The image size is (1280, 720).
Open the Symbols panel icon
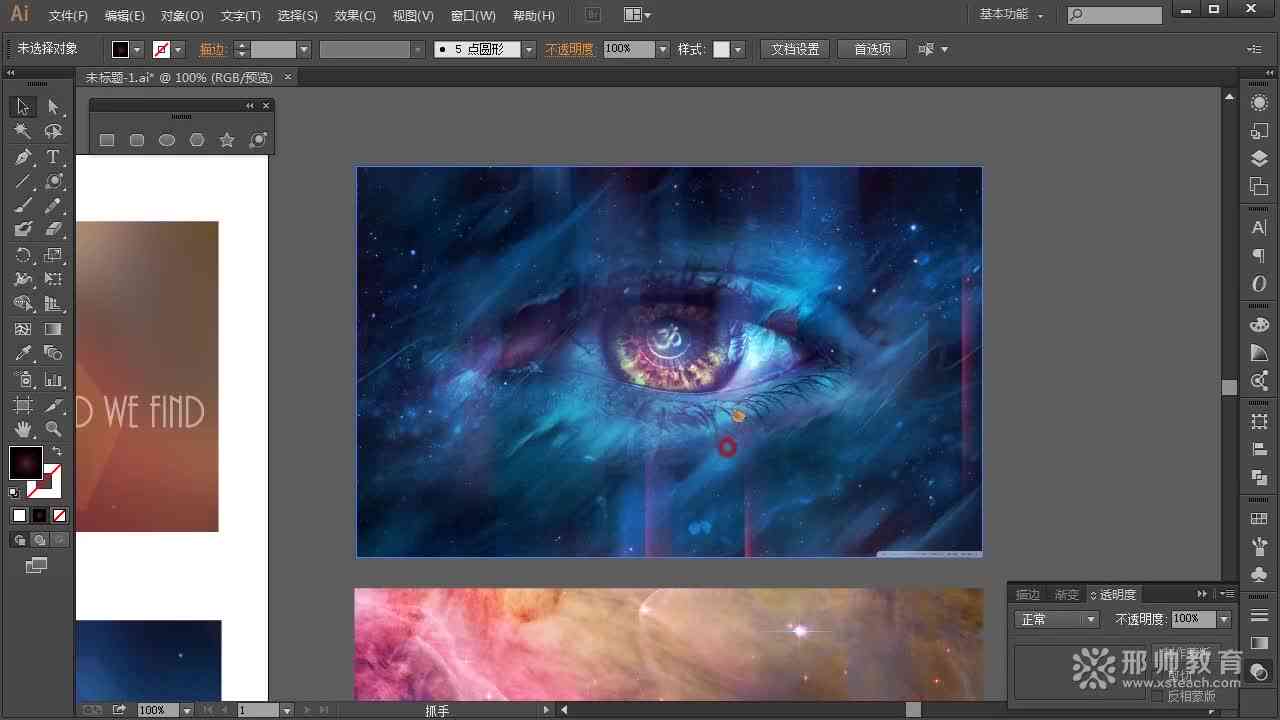click(1259, 574)
